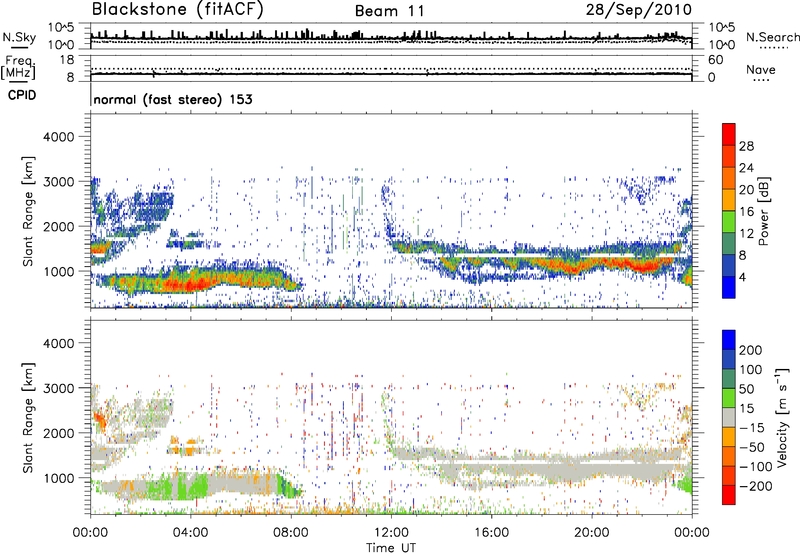Screen dimensions: 800x554
Task: Click the 'Time UT' axis label
Action: click(391, 548)
